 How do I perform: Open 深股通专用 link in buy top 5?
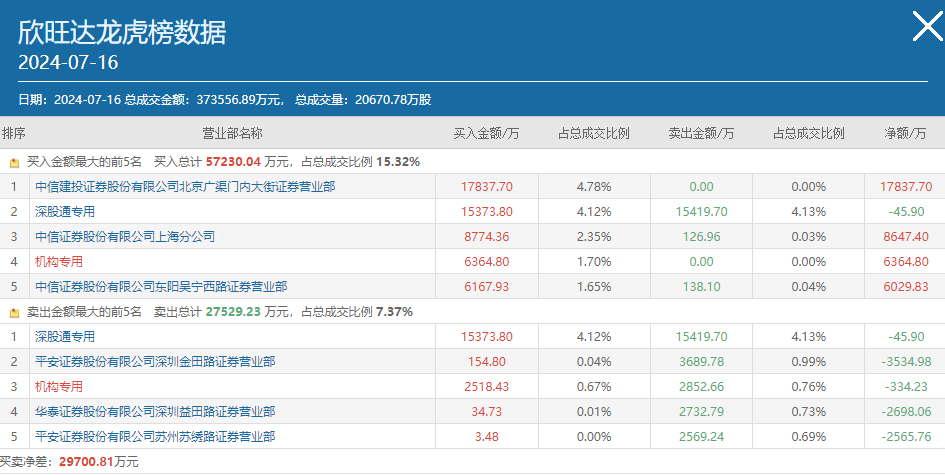[65, 212]
